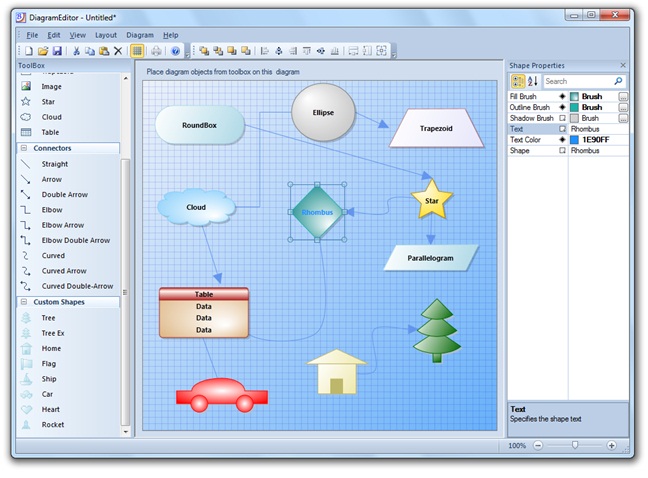This screenshot has width=648, height=478.
Task: Click the zoom in plus button
Action: [x=611, y=445]
